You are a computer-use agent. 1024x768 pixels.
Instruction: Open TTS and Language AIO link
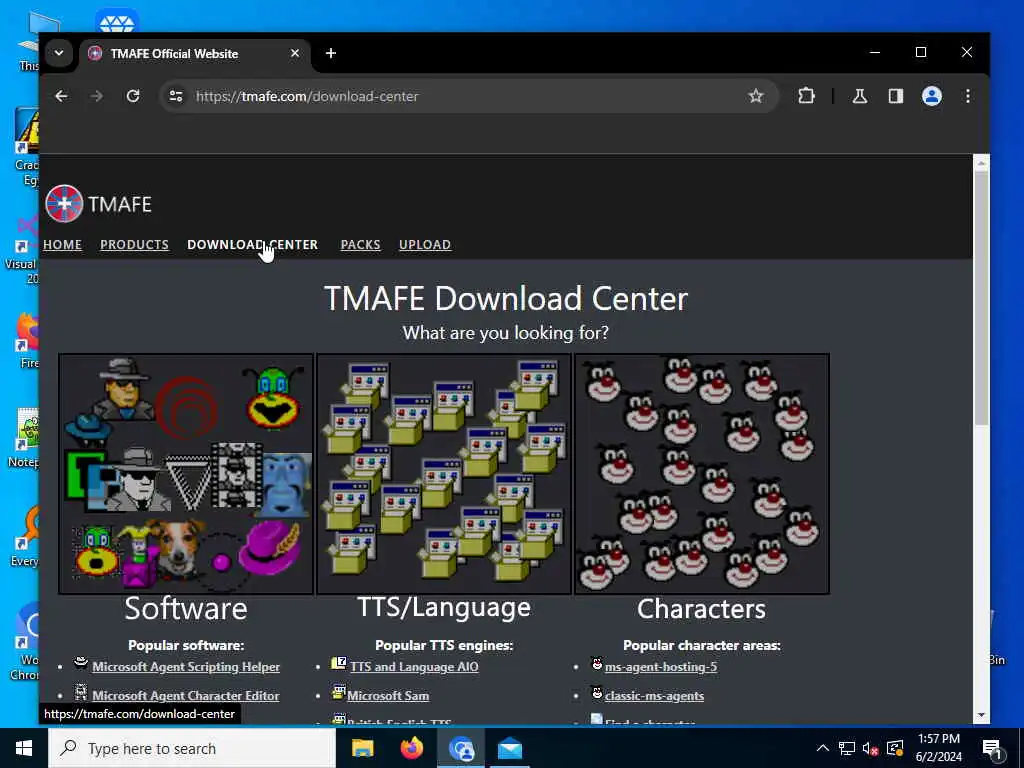[414, 667]
